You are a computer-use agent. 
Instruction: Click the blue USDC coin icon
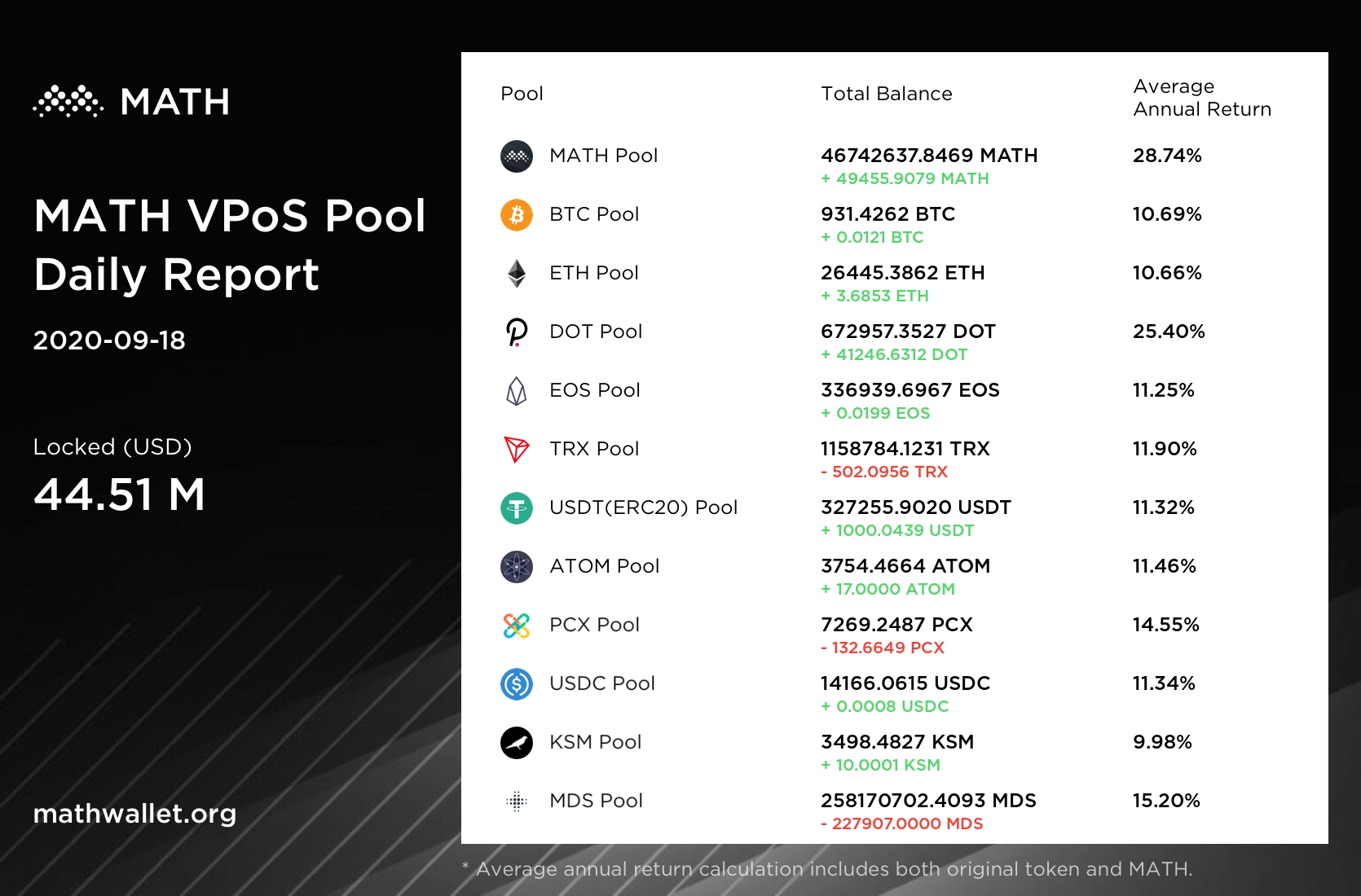point(516,684)
